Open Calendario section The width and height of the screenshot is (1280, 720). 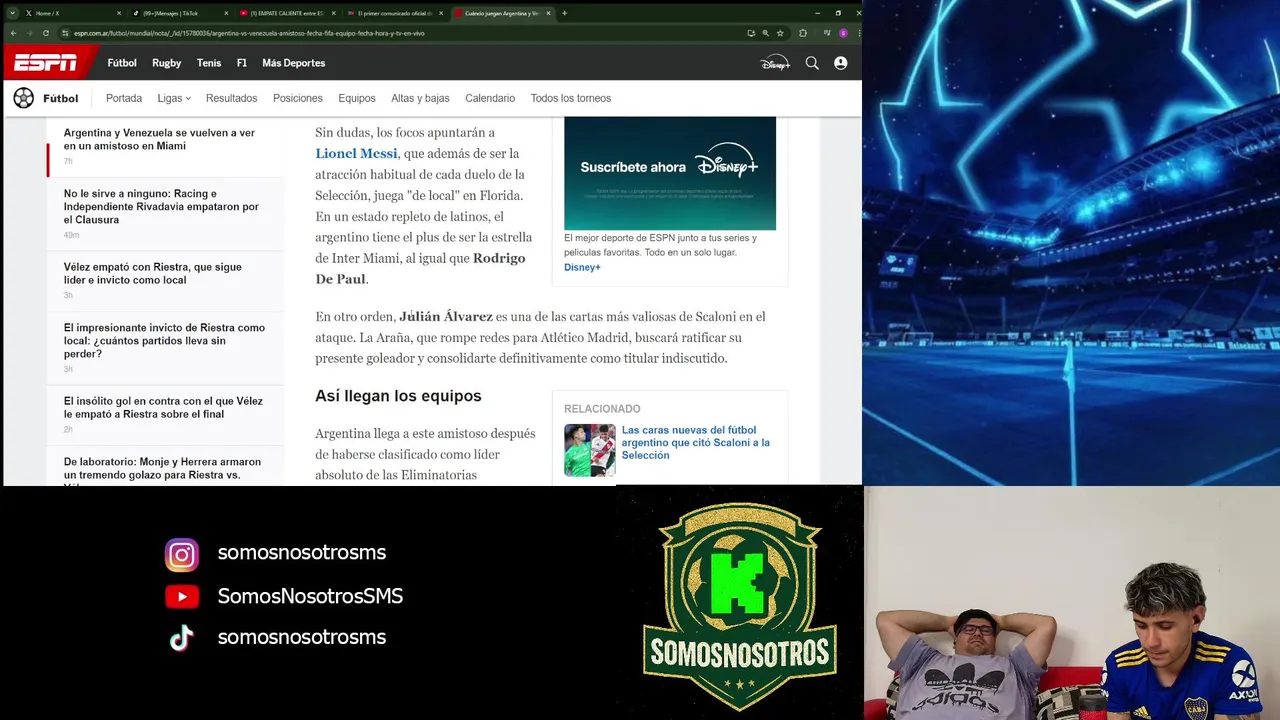click(490, 98)
